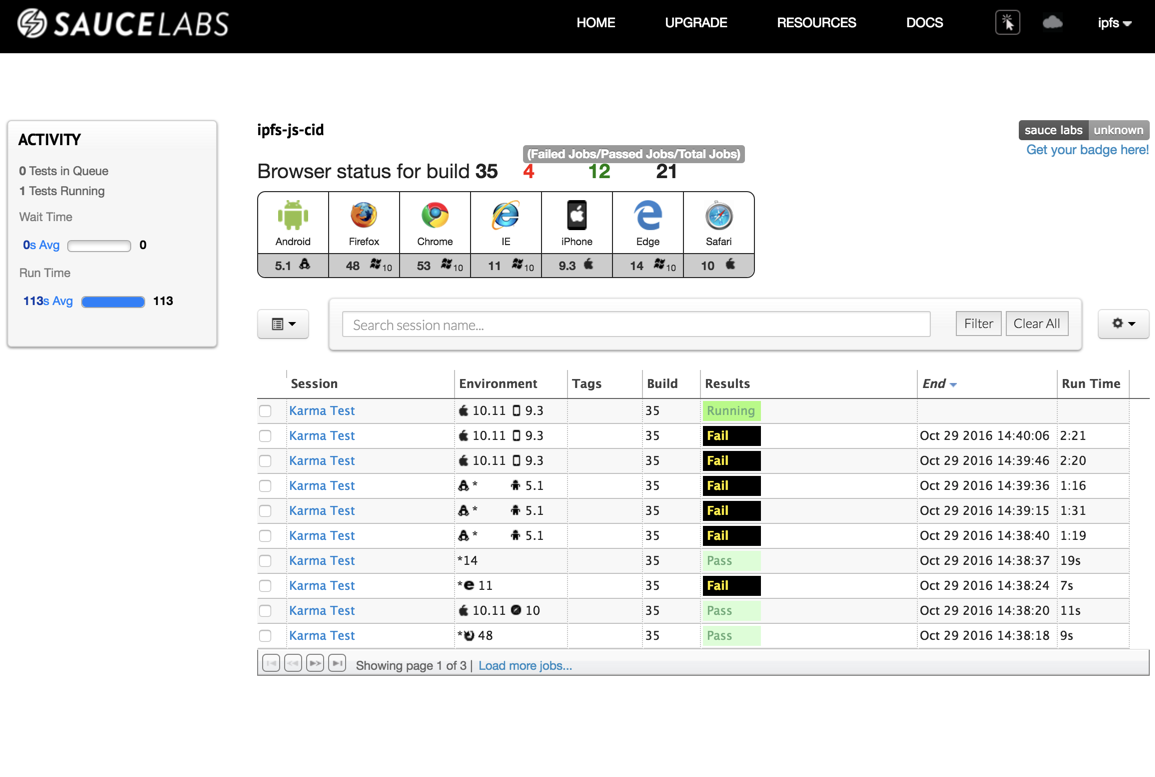Go to HOME in the top navigation
1155x777 pixels.
click(595, 23)
